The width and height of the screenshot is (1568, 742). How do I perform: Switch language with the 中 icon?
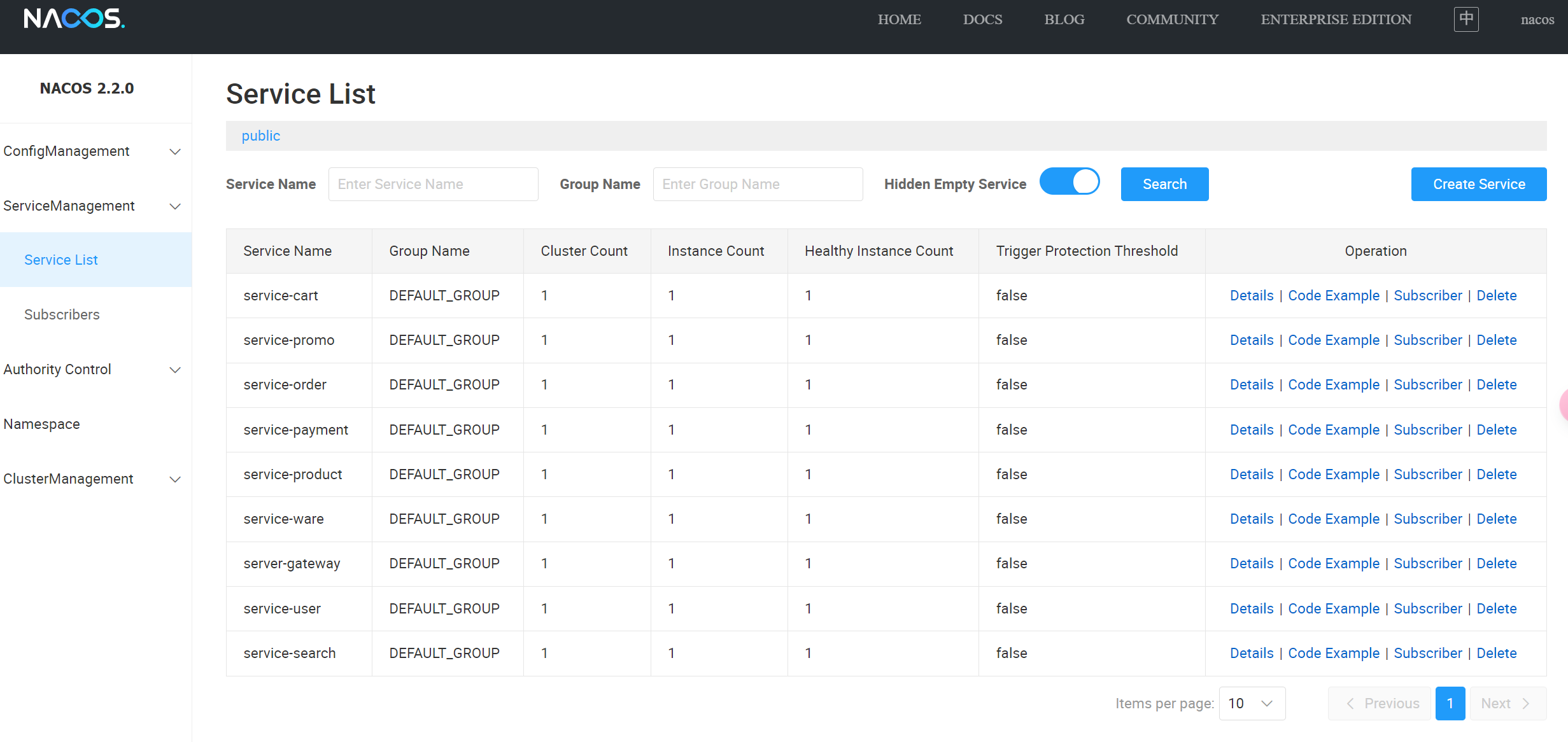coord(1466,19)
